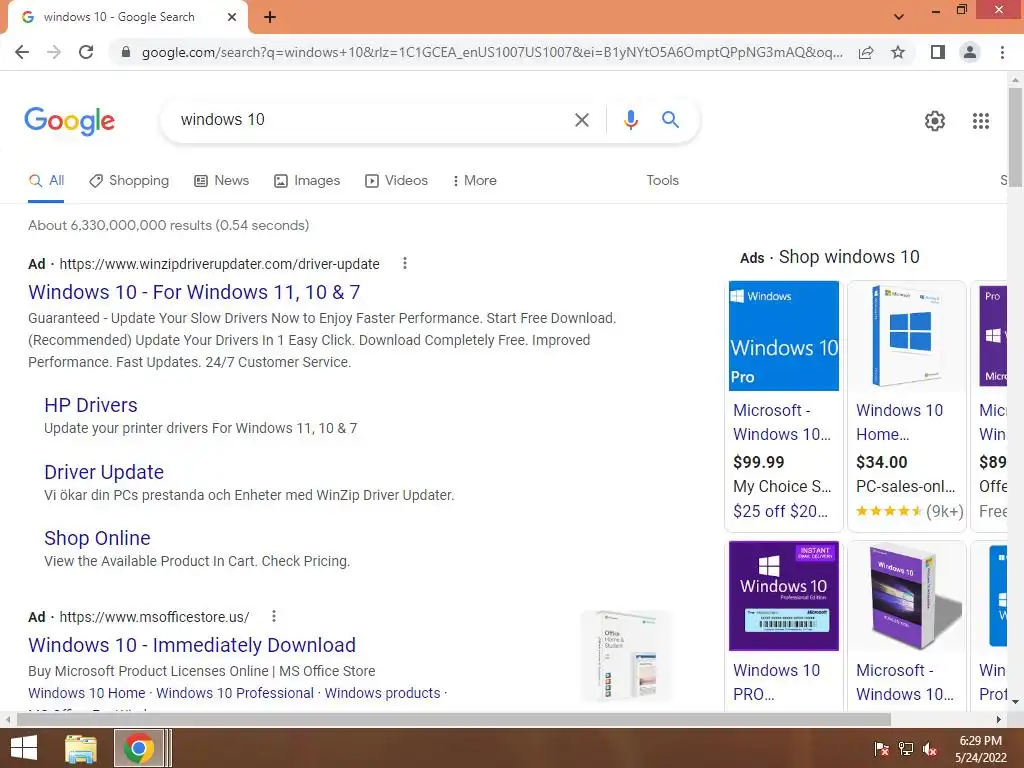This screenshot has height=768, width=1024.
Task: Click the '(9k+)' star rating
Action: point(910,511)
